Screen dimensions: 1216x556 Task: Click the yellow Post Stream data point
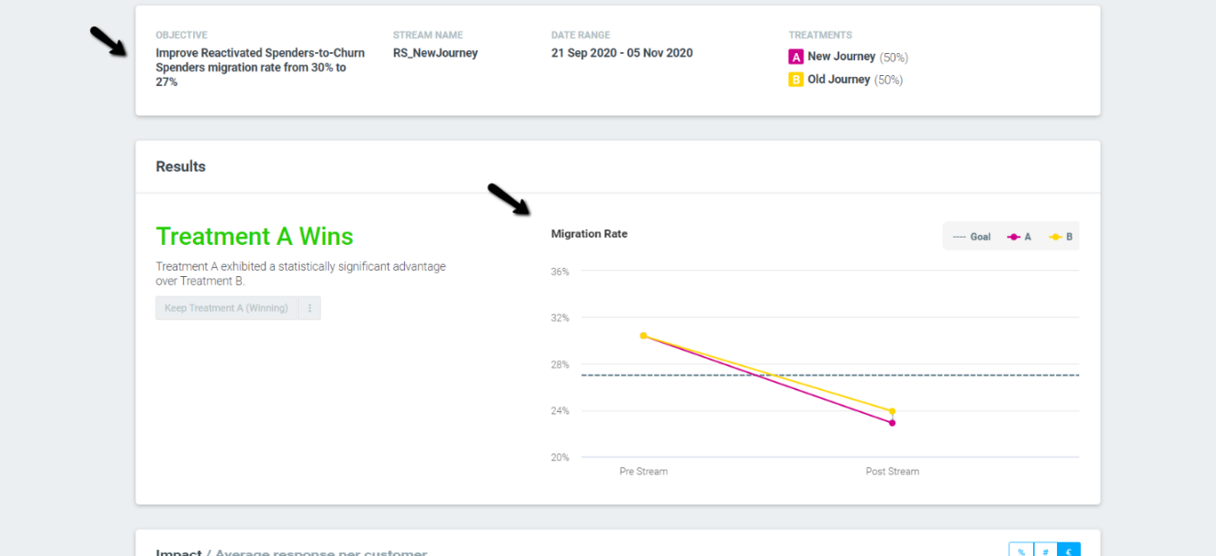pos(892,411)
